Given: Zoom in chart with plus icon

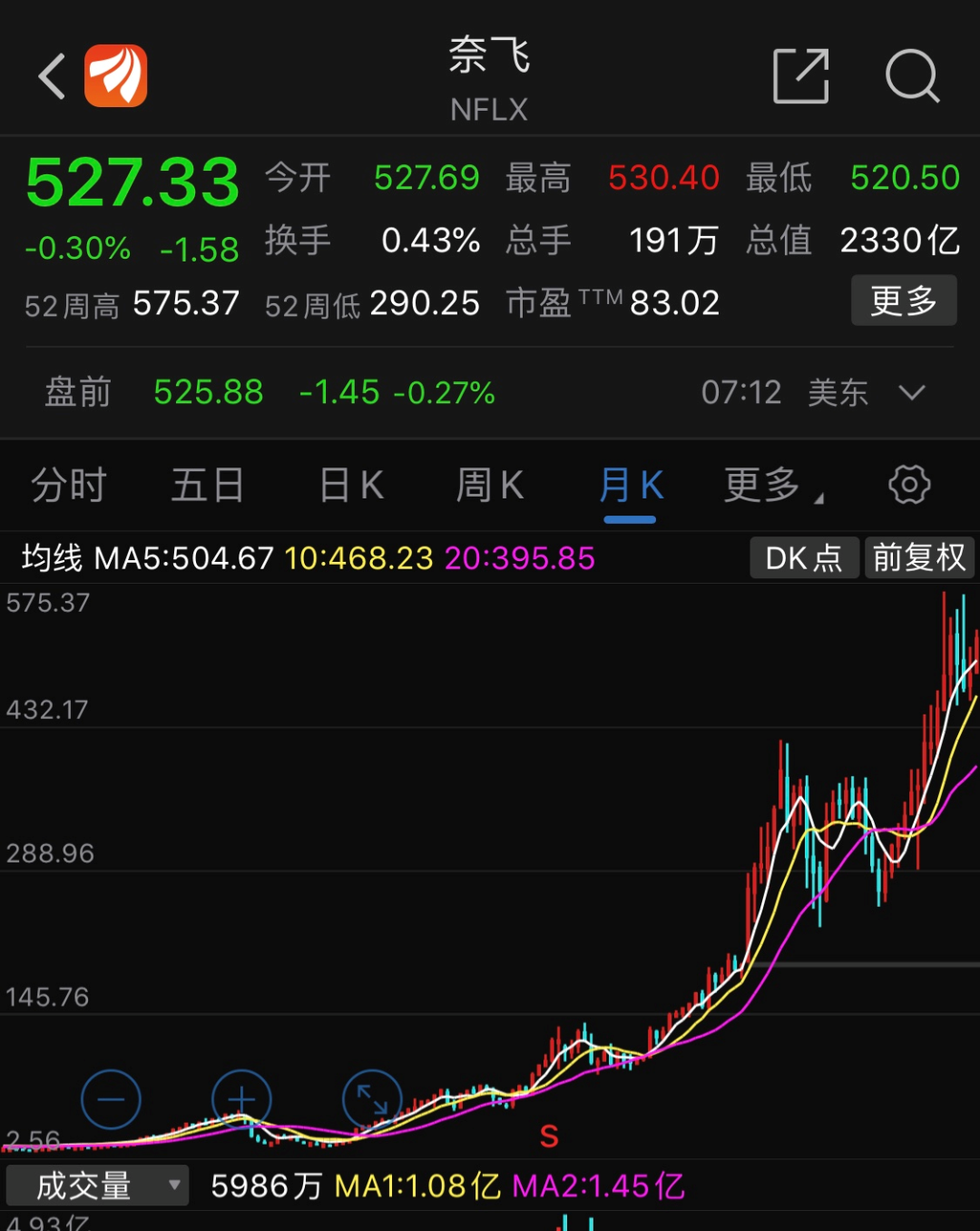Looking at the screenshot, I should point(241,1100).
